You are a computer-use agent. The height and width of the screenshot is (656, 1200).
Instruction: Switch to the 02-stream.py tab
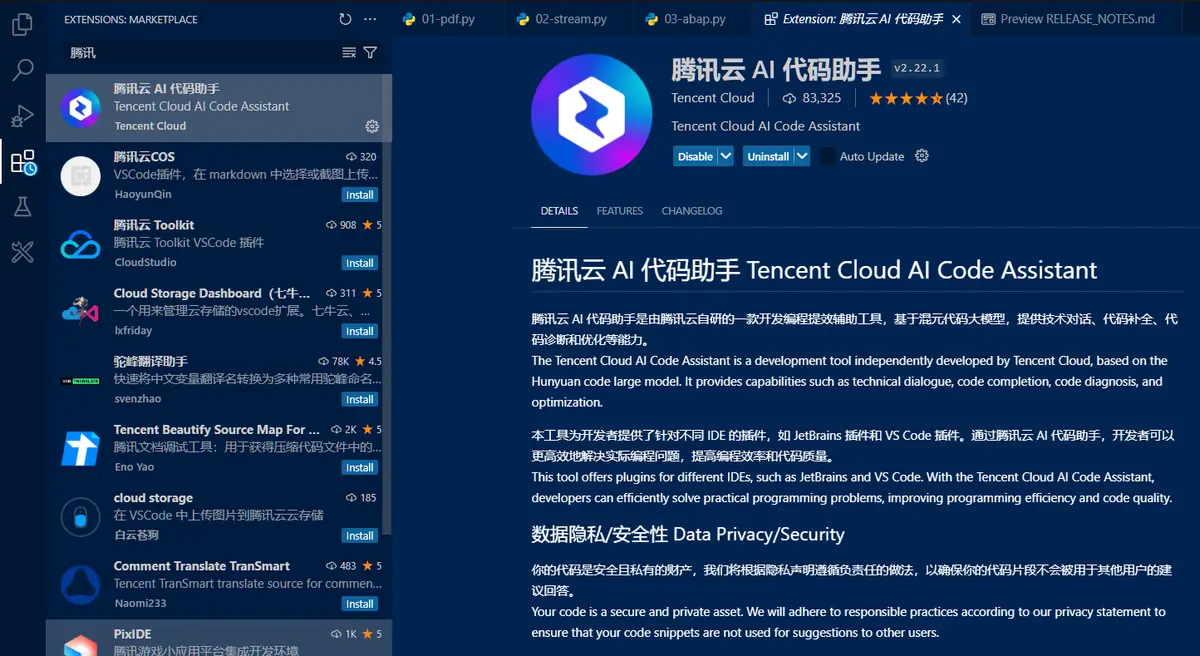[571, 19]
